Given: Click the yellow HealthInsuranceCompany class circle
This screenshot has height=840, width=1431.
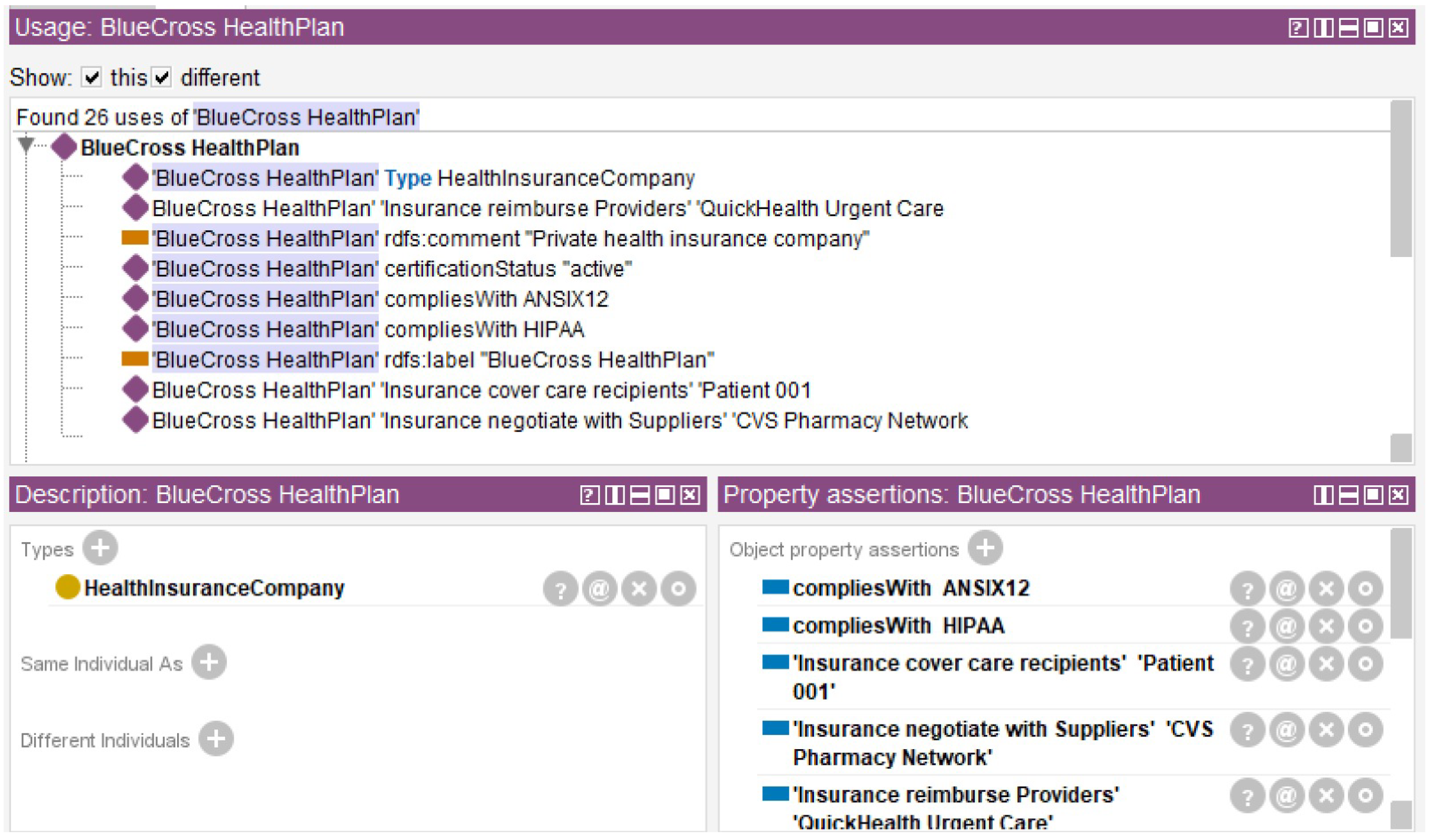Looking at the screenshot, I should coord(67,588).
